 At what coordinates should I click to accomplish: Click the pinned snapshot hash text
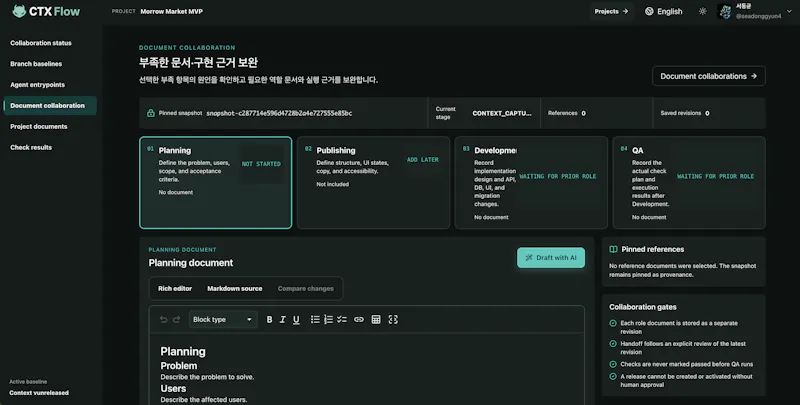(x=279, y=113)
